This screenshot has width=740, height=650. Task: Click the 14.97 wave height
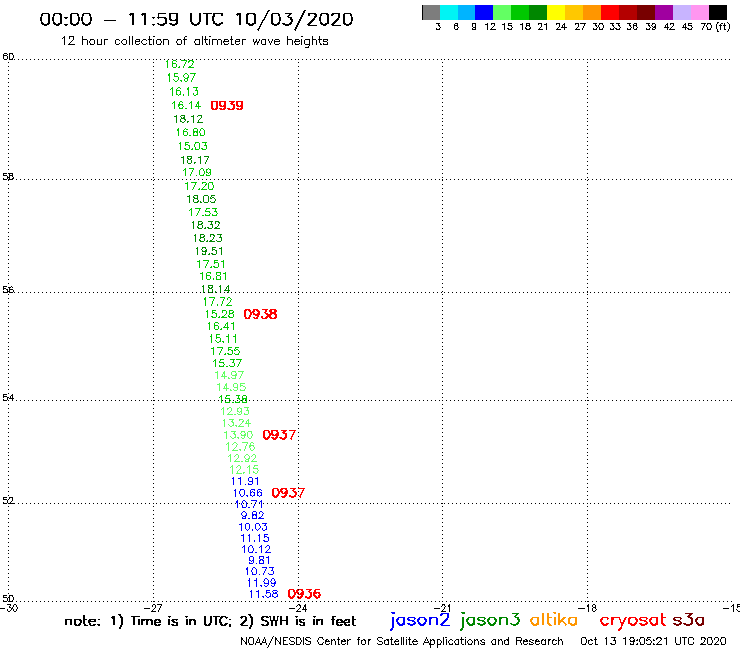coord(229,375)
